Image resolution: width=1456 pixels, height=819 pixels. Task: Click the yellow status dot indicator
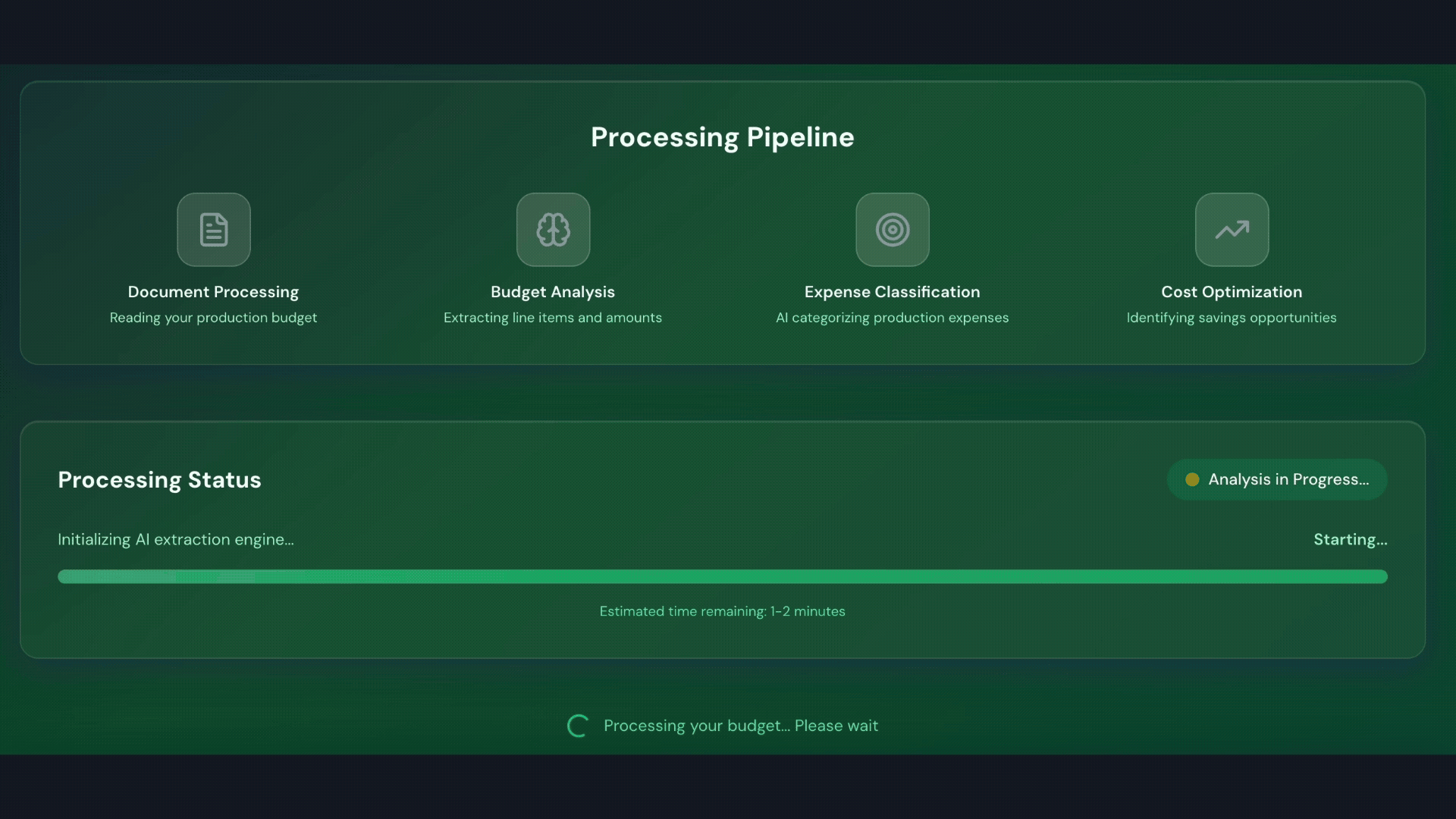point(1192,479)
